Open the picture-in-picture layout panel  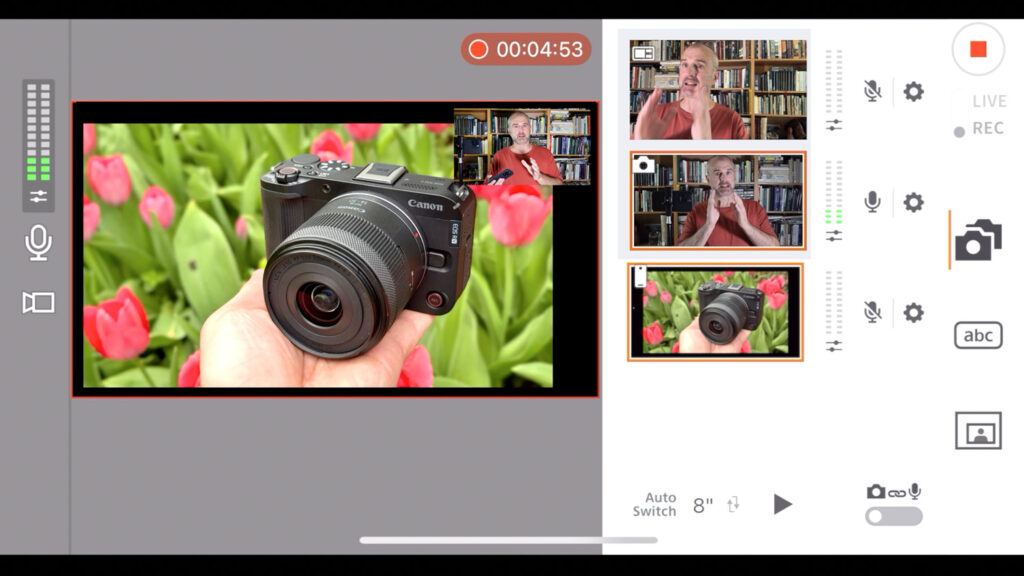click(978, 431)
